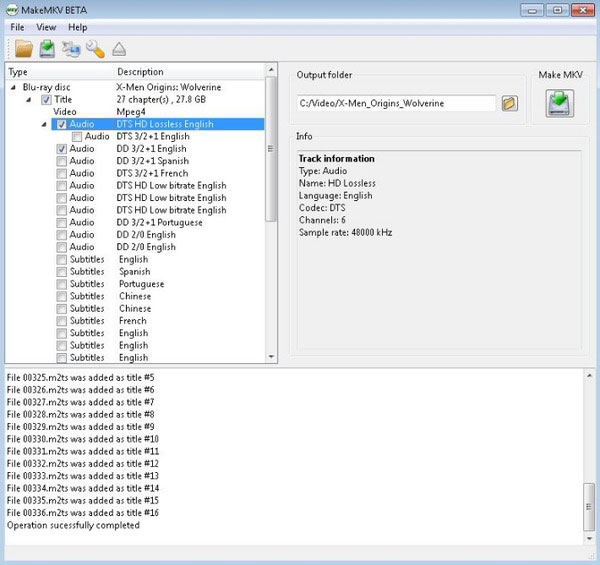The image size is (600, 565).
Task: Check the Portuguese subtitles checkbox
Action: tap(62, 284)
